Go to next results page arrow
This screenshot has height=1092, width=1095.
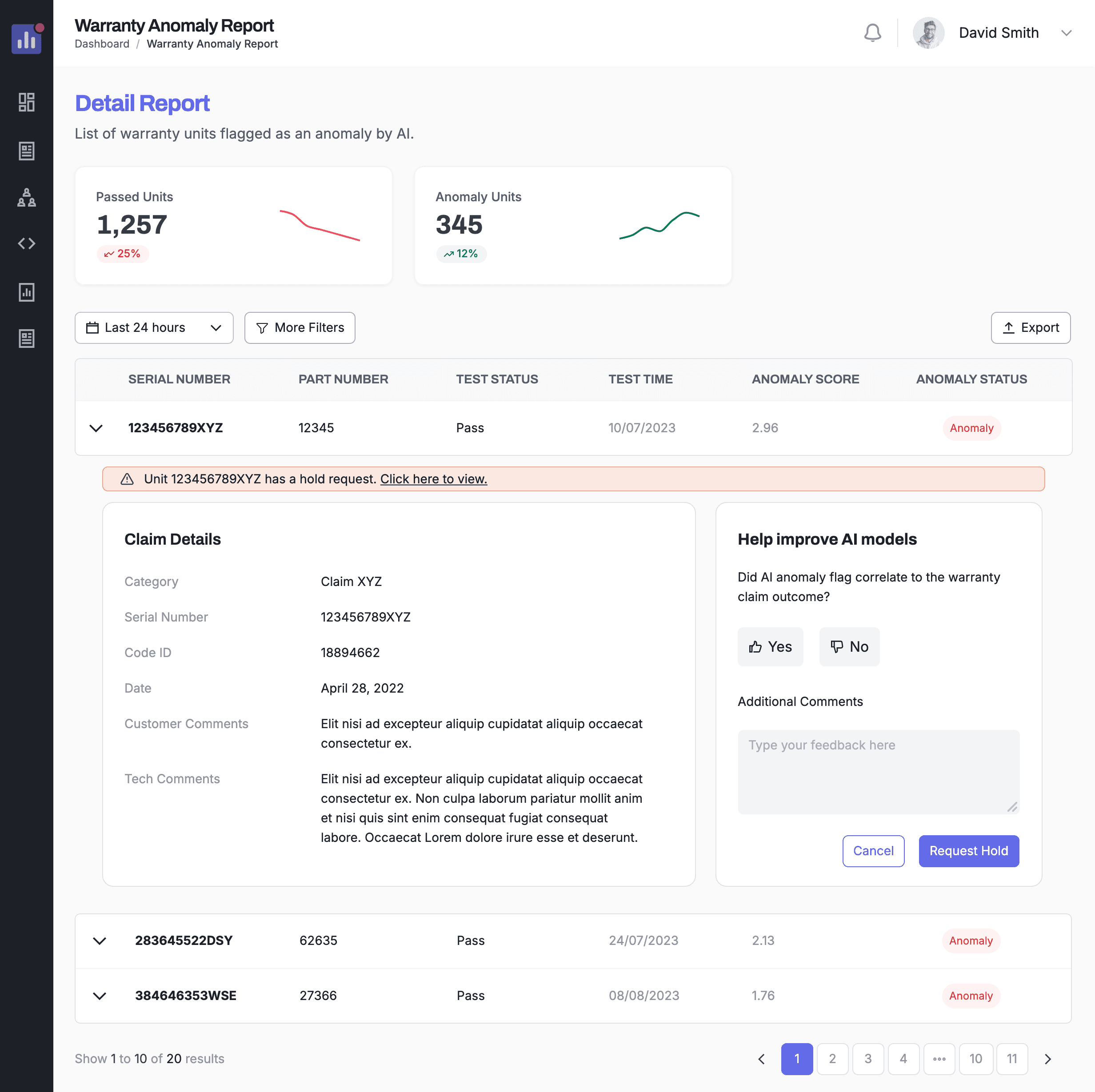pyautogui.click(x=1047, y=1059)
